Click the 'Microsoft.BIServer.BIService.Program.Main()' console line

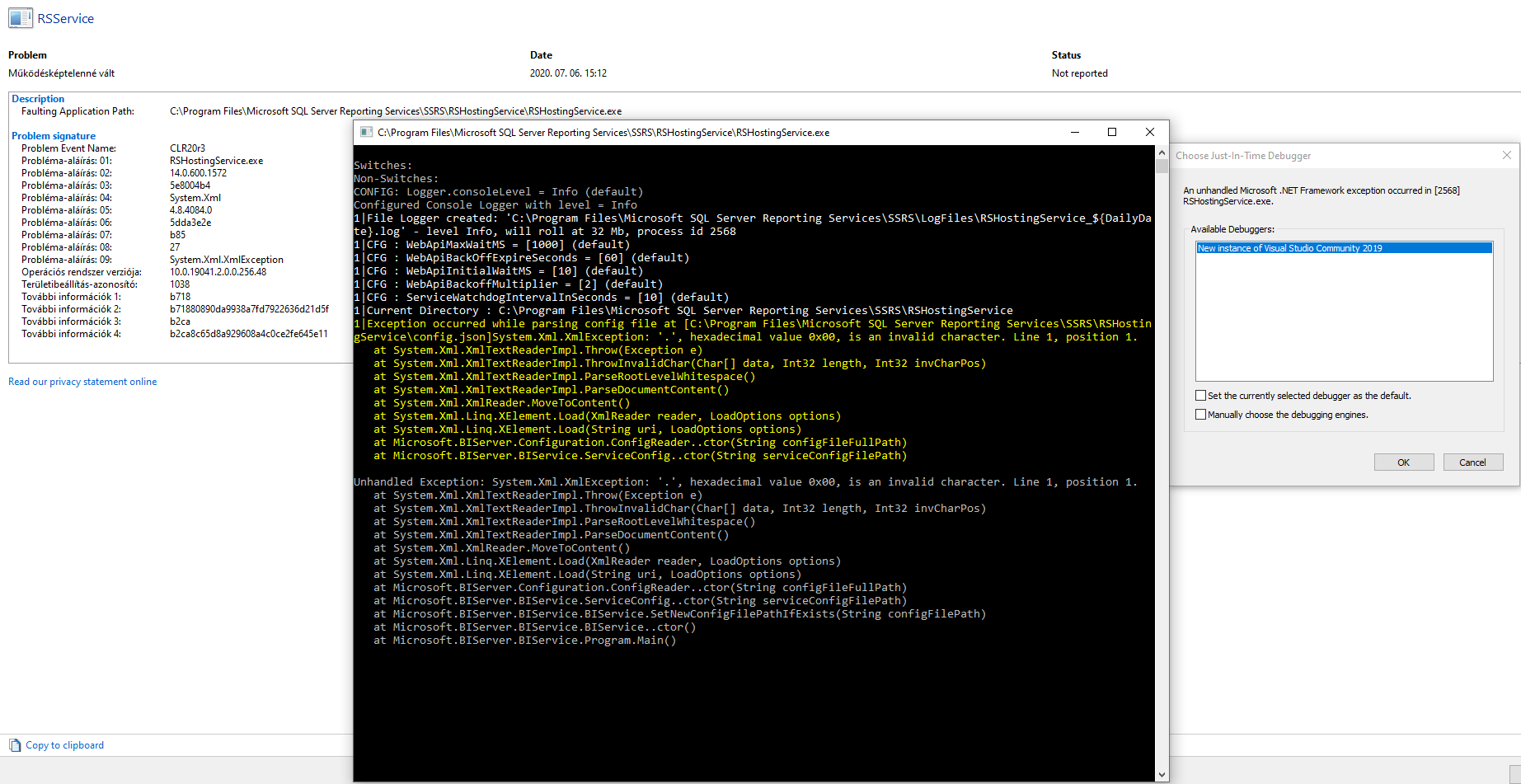pyautogui.click(x=525, y=641)
